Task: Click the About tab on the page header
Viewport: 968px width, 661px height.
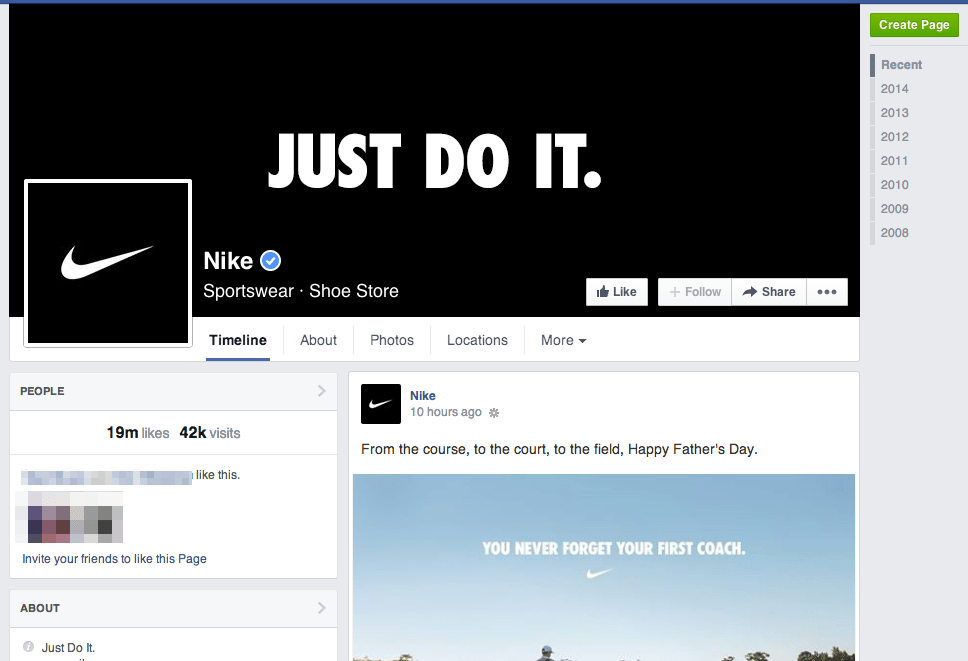Action: coord(318,340)
